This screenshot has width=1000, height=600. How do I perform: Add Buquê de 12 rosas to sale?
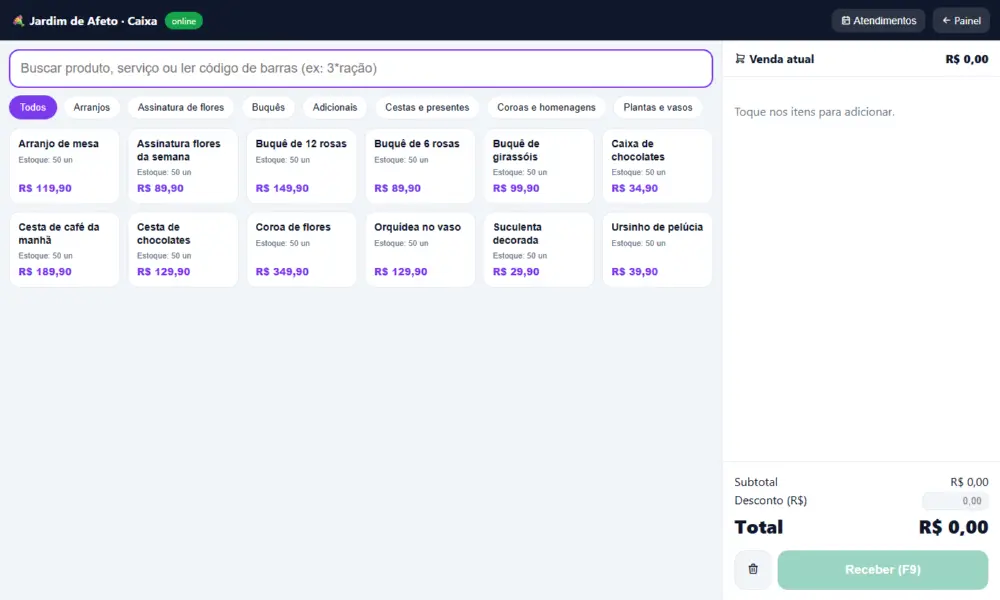[x=301, y=166]
